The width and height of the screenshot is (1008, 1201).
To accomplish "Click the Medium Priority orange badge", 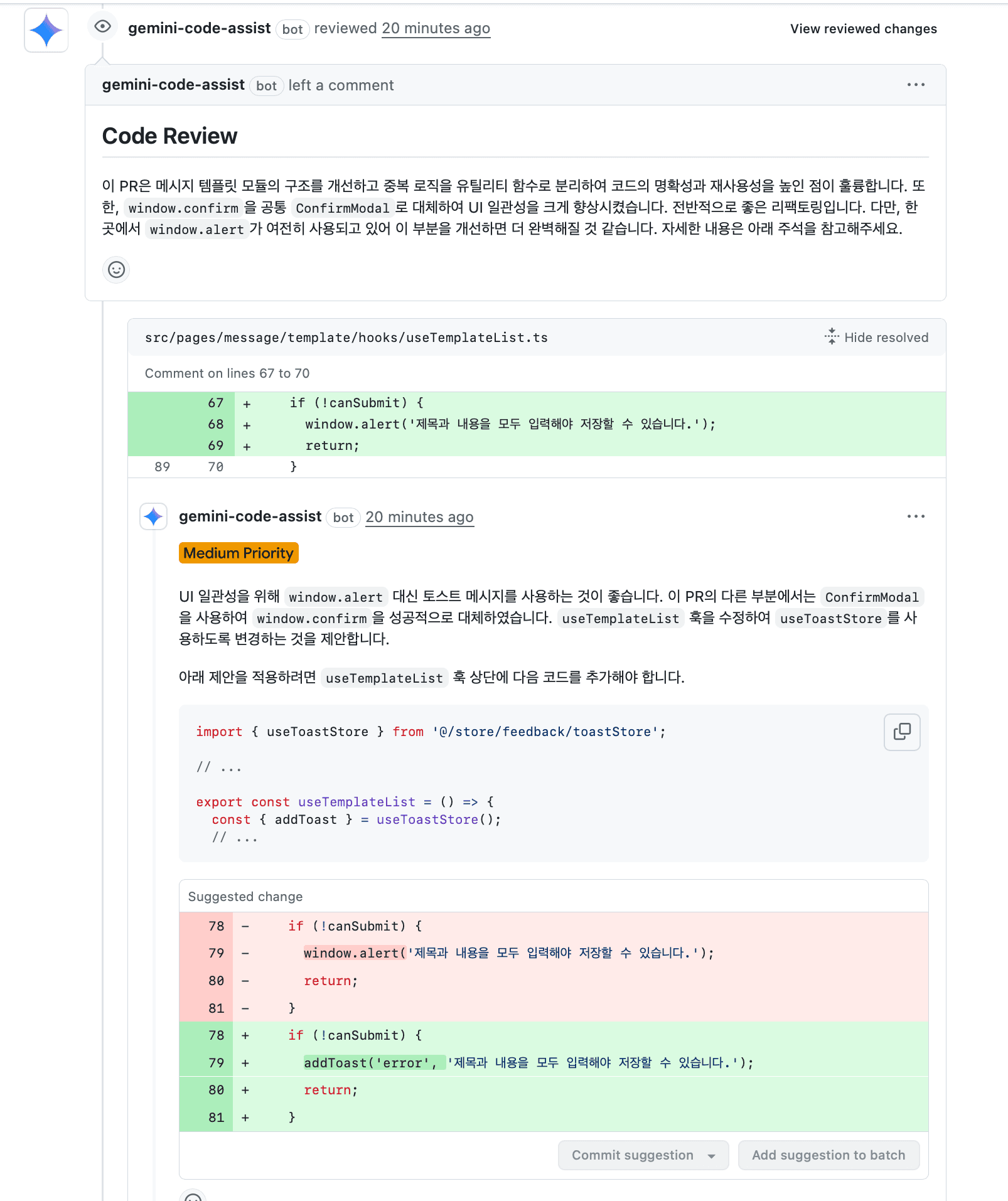I will click(x=239, y=553).
